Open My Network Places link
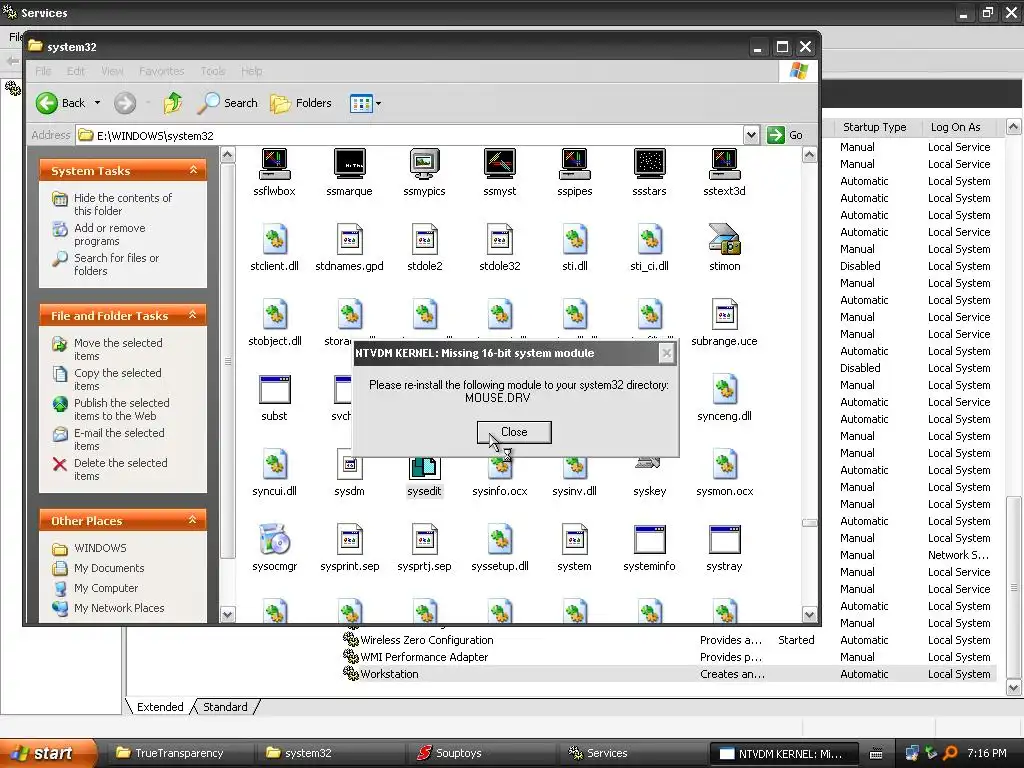 coord(119,608)
